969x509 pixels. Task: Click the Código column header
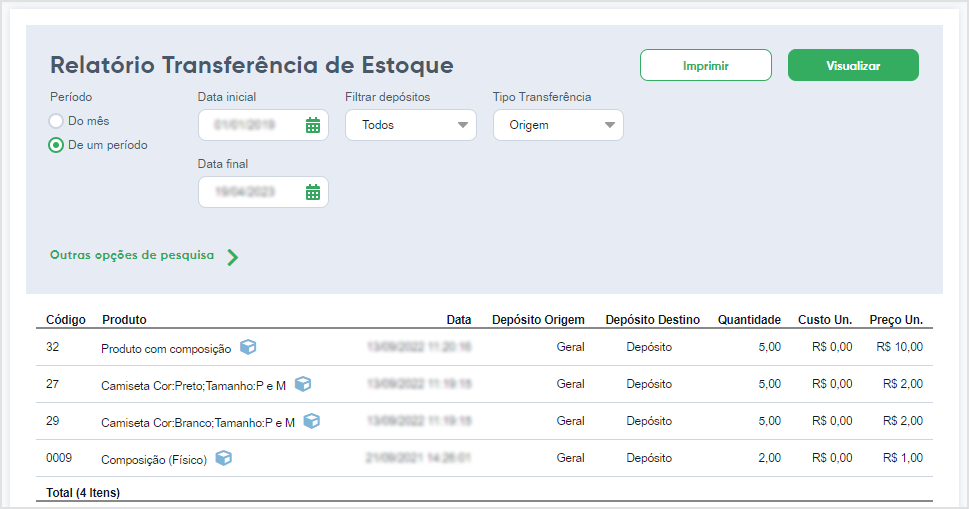[66, 319]
